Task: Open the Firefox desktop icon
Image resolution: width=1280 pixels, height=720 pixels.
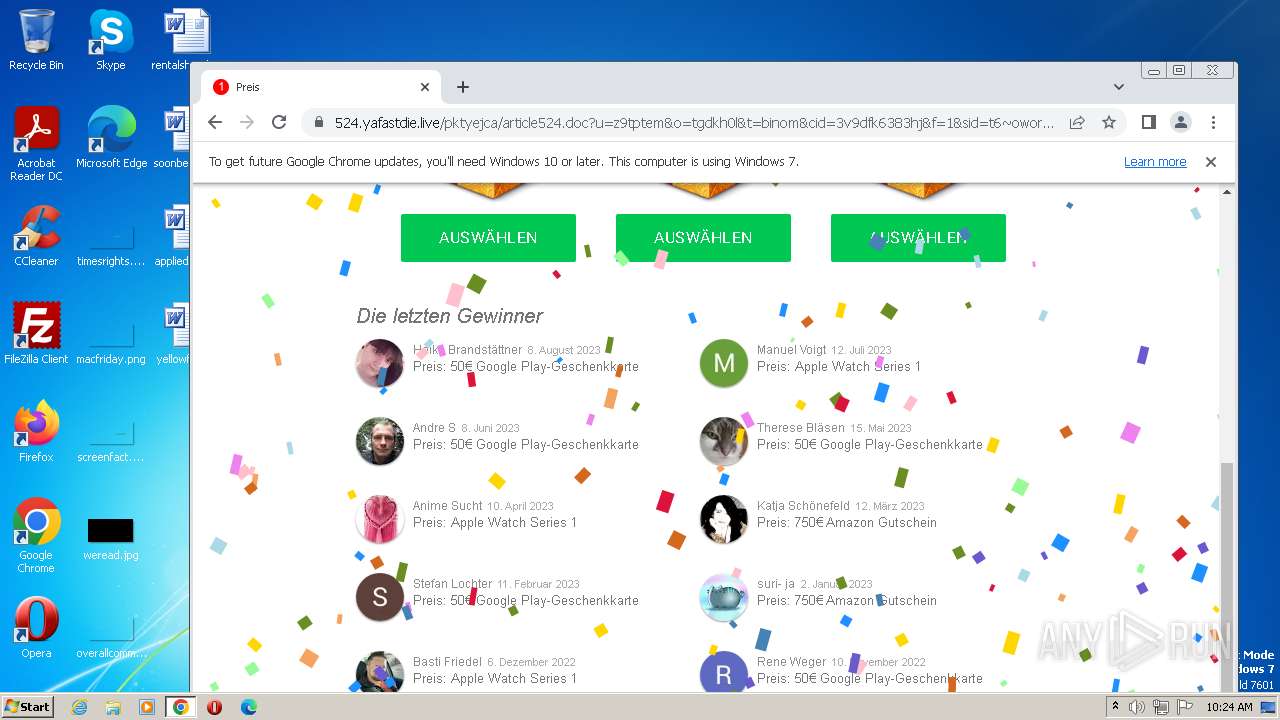Action: click(x=36, y=432)
